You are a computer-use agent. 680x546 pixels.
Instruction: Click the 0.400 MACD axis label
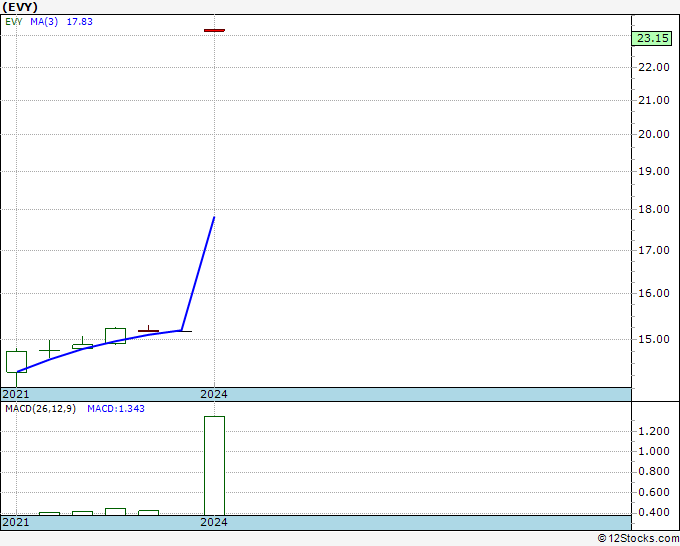tap(654, 512)
